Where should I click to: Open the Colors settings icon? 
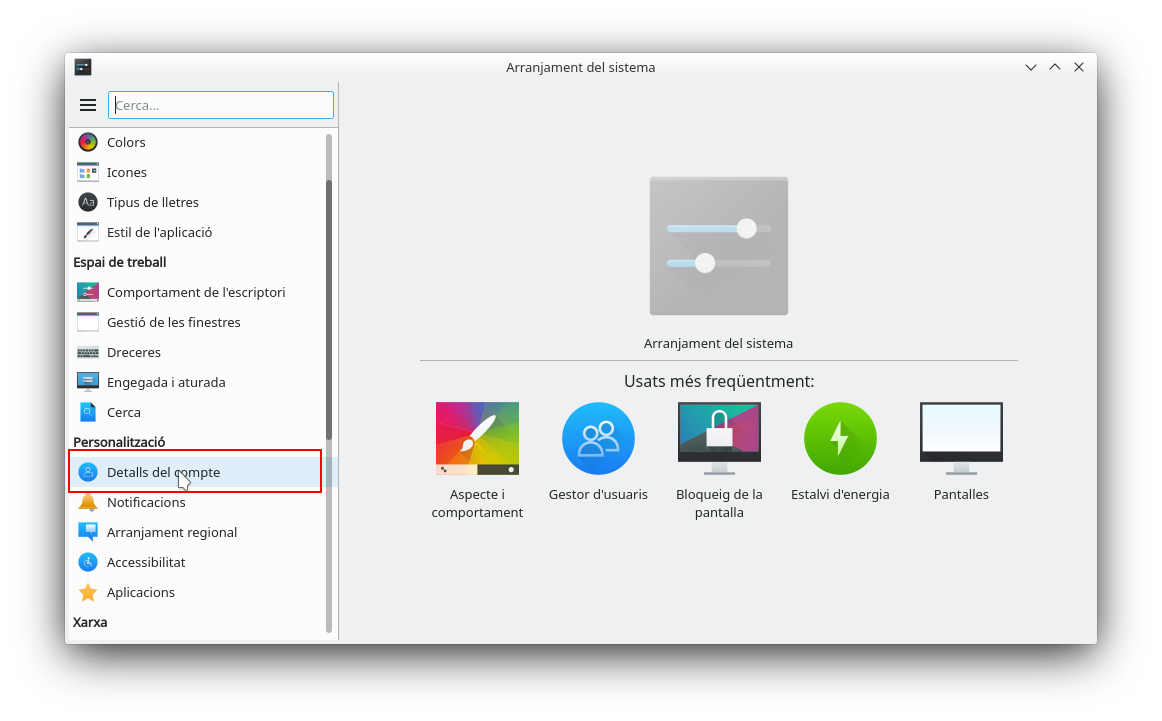tap(88, 142)
